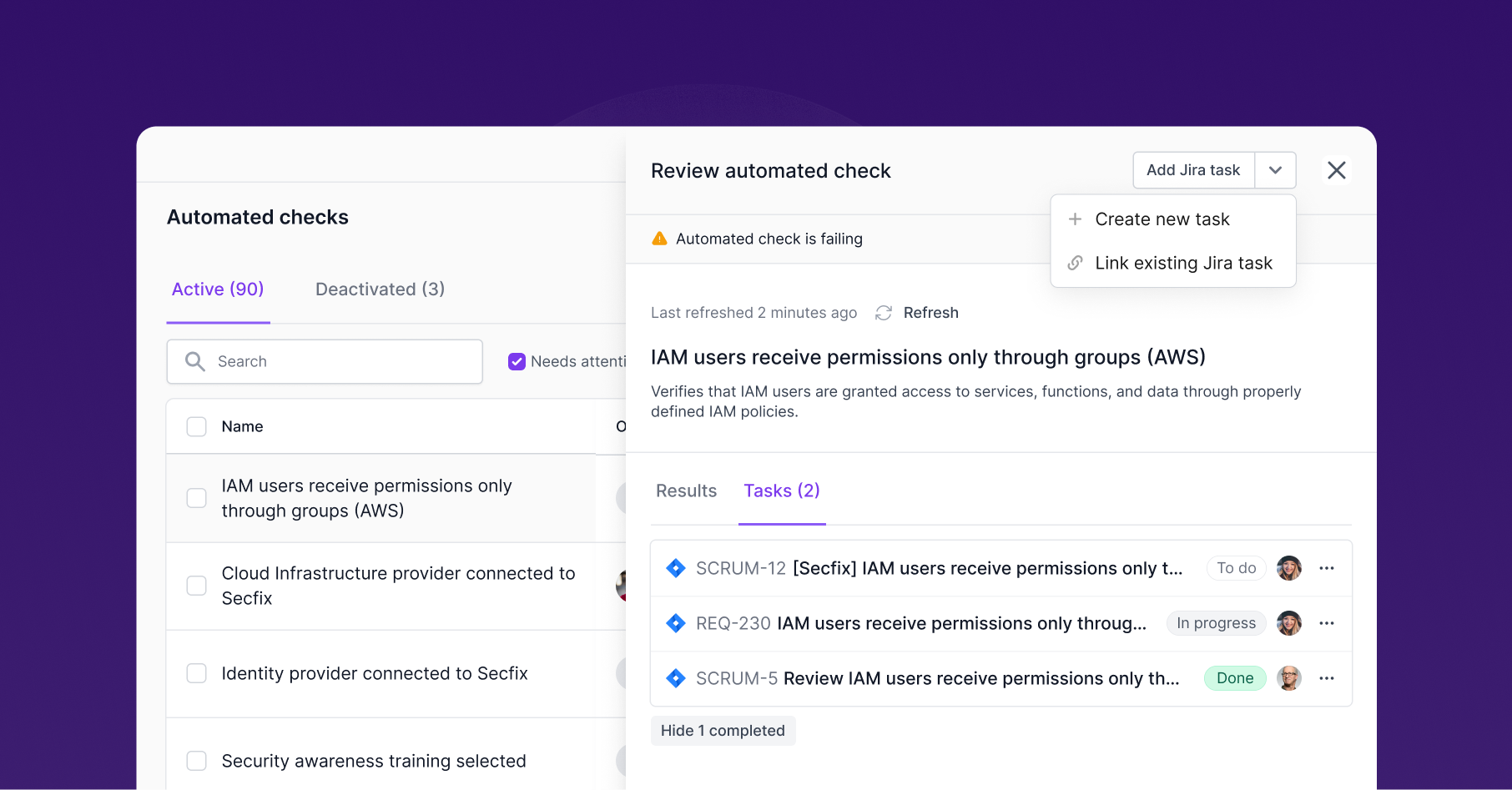Click the refresh arrows icon
Viewport: 1512px width, 790px height.
[x=884, y=313]
